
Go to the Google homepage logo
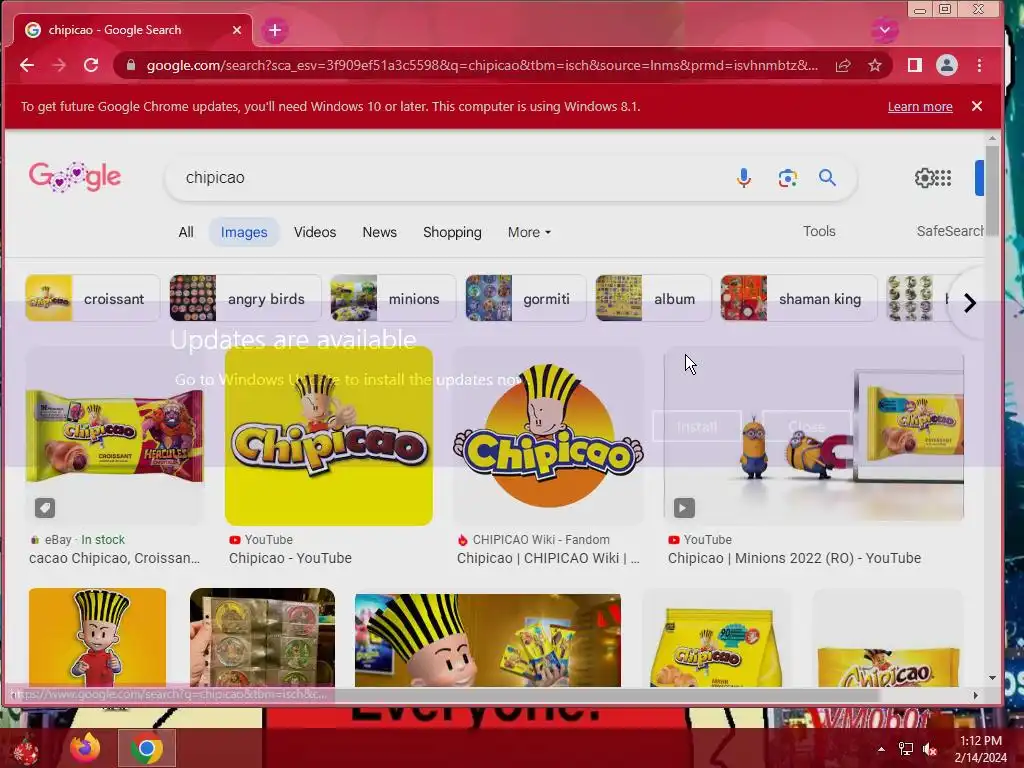click(x=74, y=176)
